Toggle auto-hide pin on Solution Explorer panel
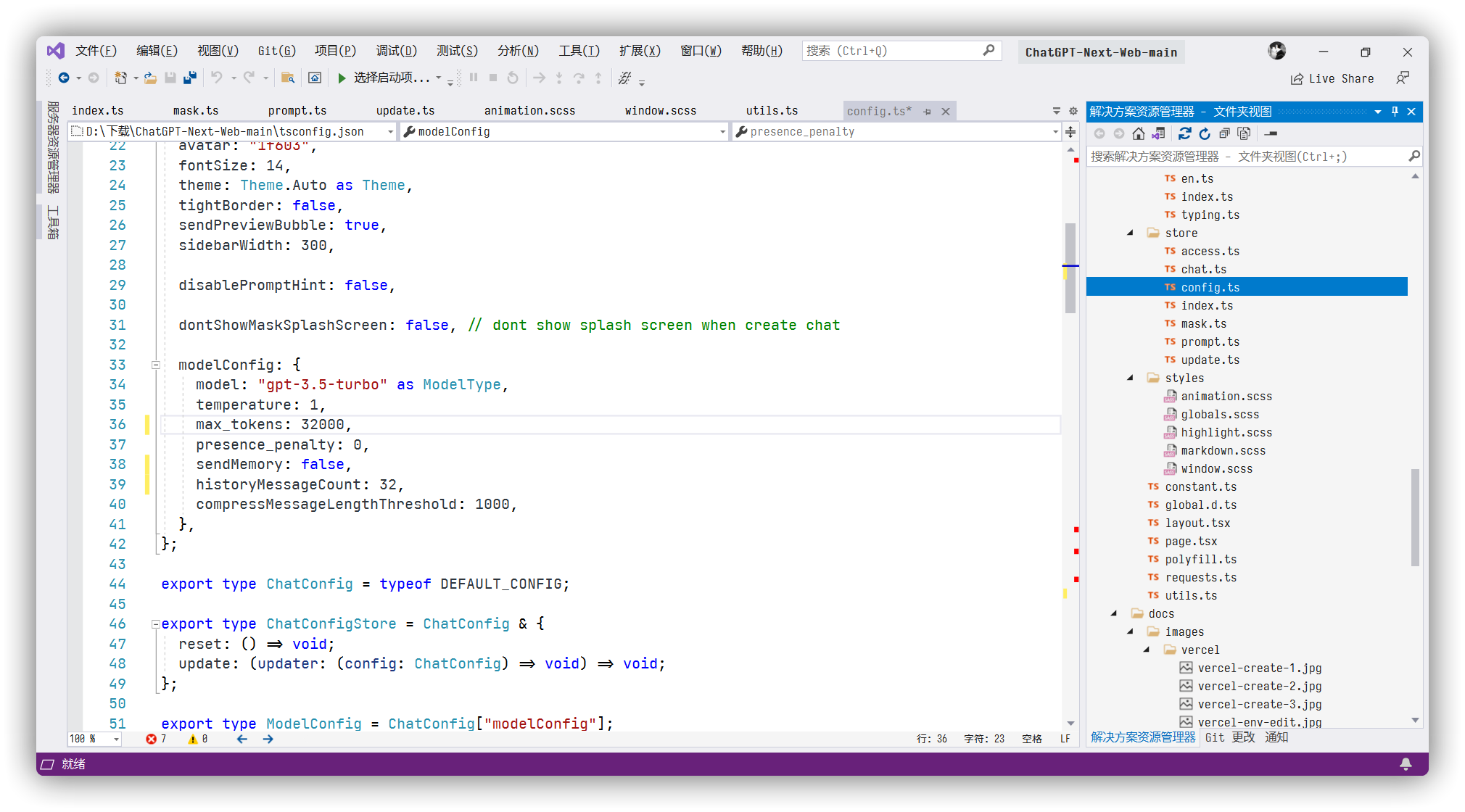1465x812 pixels. click(1395, 111)
